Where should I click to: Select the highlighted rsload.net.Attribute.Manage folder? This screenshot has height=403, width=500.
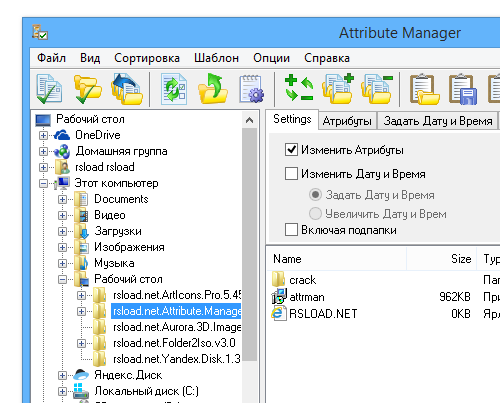(176, 311)
